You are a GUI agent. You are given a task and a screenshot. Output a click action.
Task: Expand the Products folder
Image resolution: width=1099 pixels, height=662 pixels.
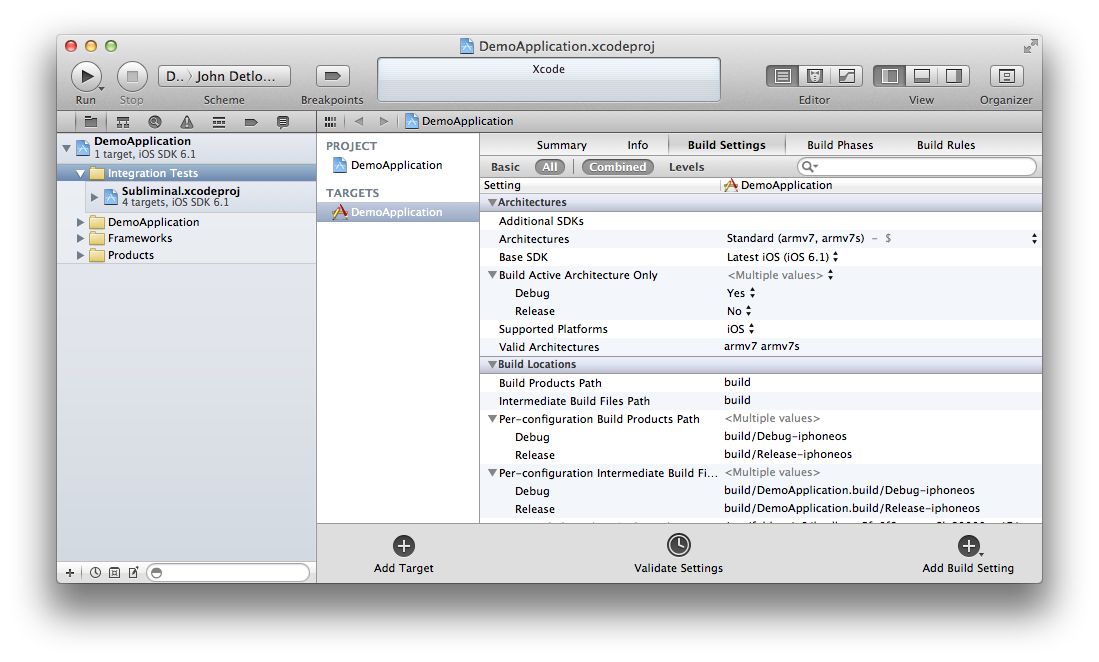(x=80, y=255)
